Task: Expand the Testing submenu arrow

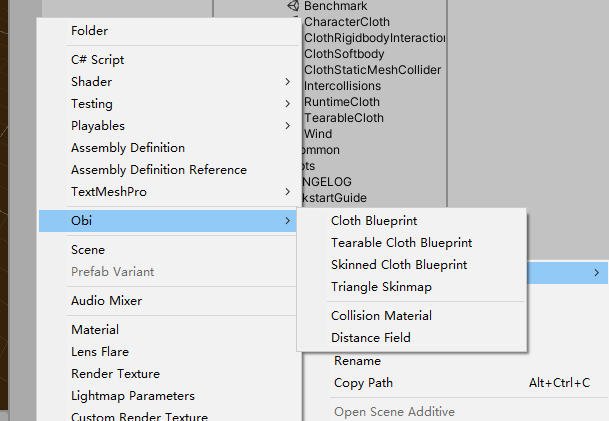Action: pos(287,104)
